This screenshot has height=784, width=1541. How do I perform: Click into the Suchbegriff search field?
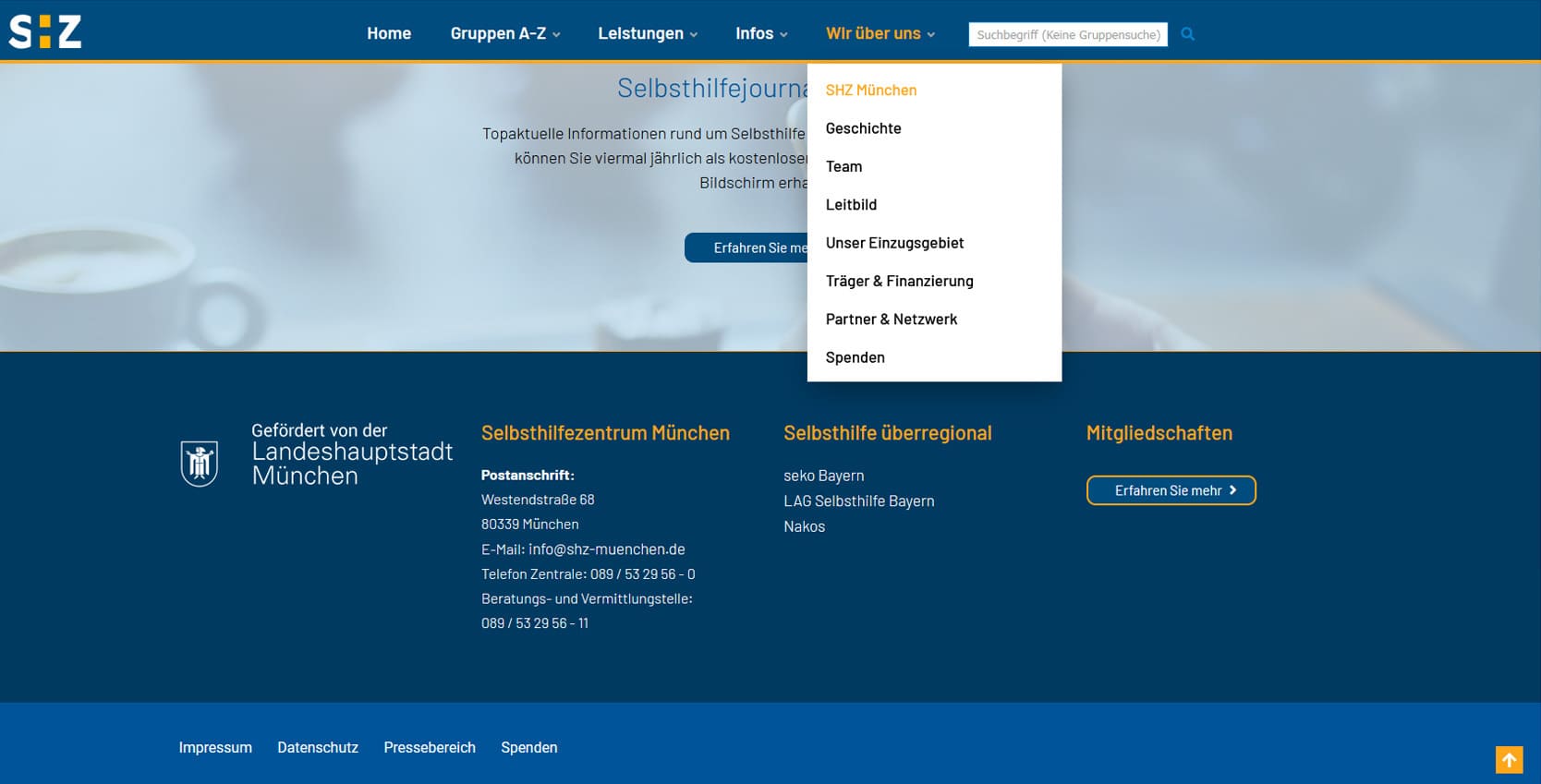(x=1067, y=35)
